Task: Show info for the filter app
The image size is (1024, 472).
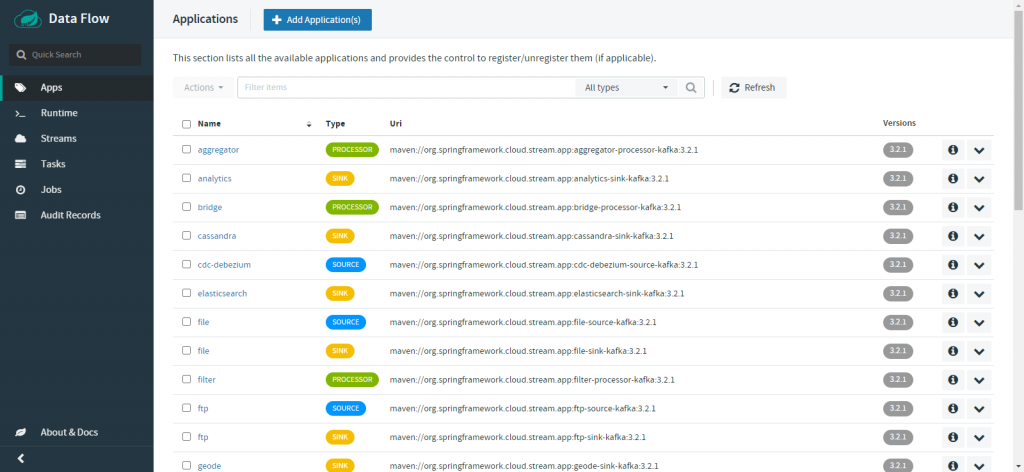Action: click(953, 379)
